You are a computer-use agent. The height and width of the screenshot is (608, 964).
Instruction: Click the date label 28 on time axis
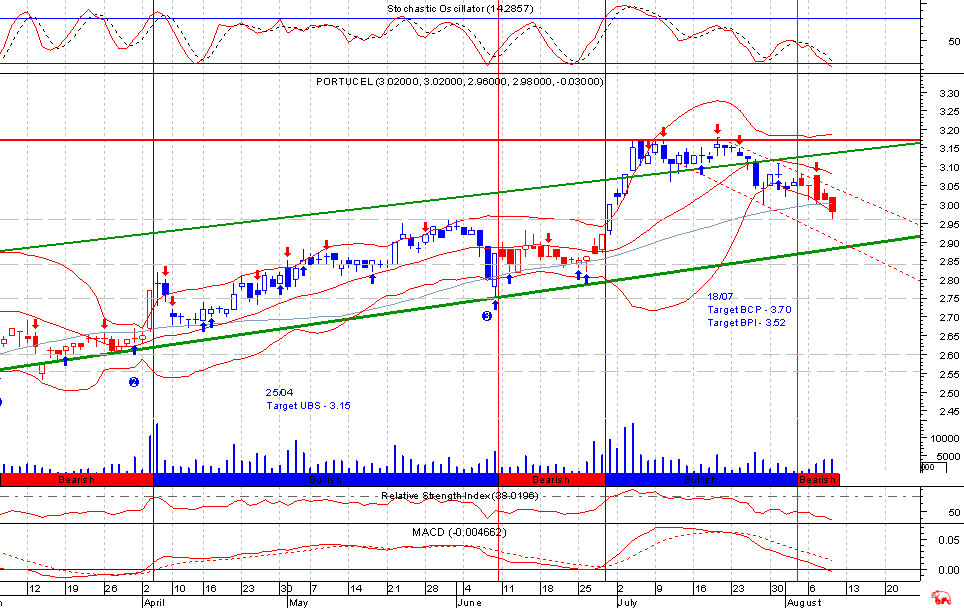point(432,589)
